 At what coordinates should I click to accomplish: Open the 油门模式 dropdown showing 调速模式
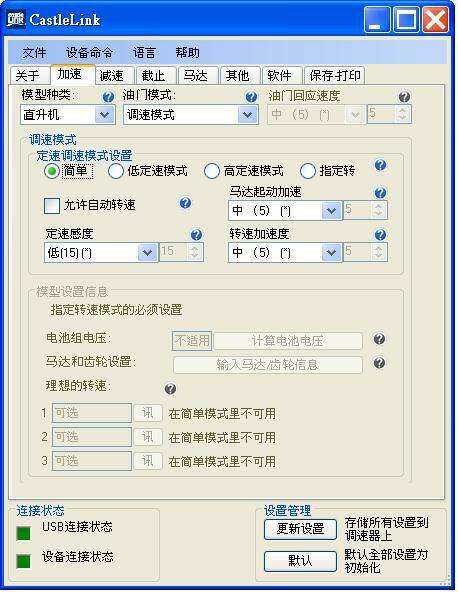[x=191, y=114]
